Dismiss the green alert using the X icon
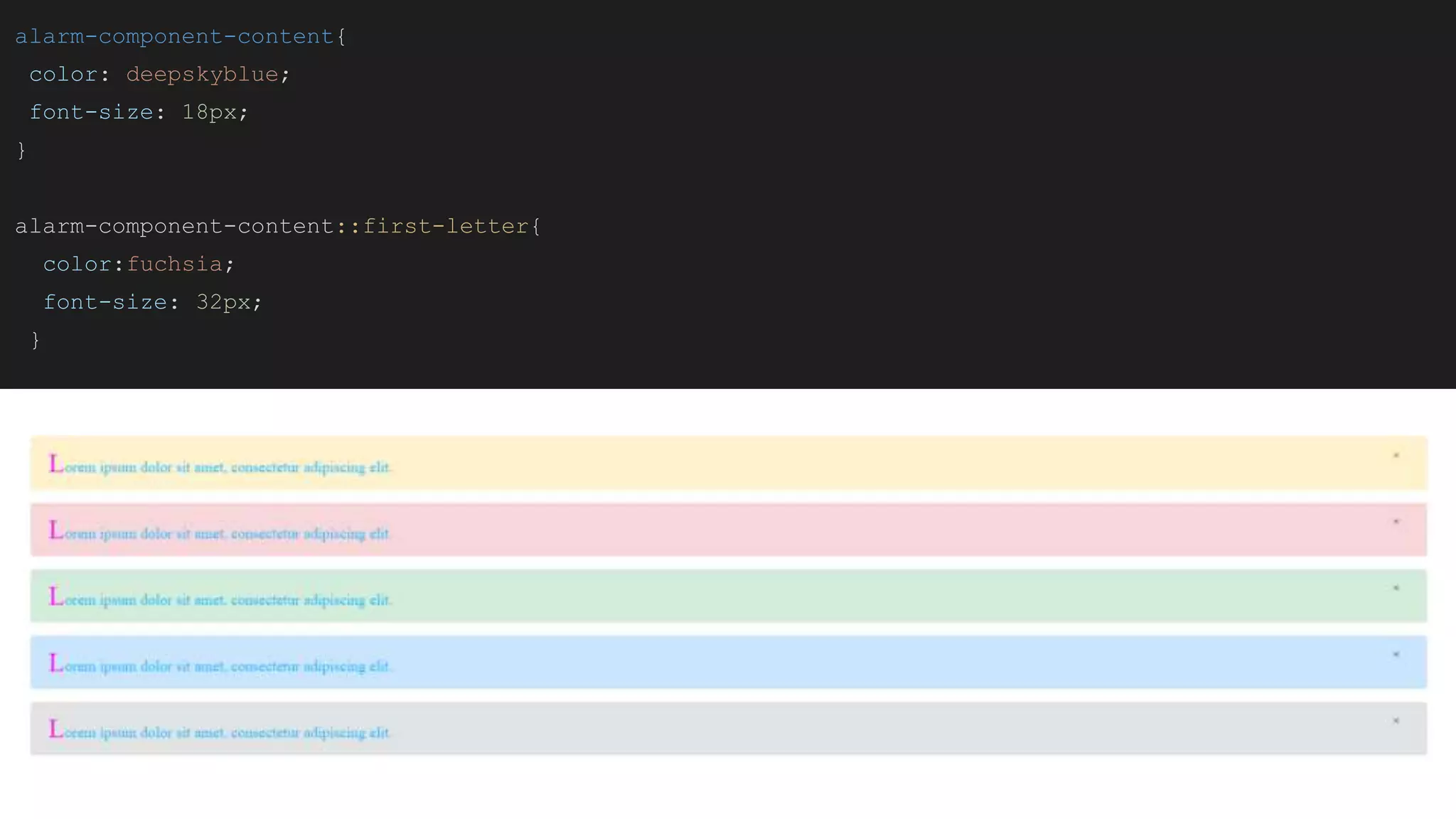 pos(1396,588)
